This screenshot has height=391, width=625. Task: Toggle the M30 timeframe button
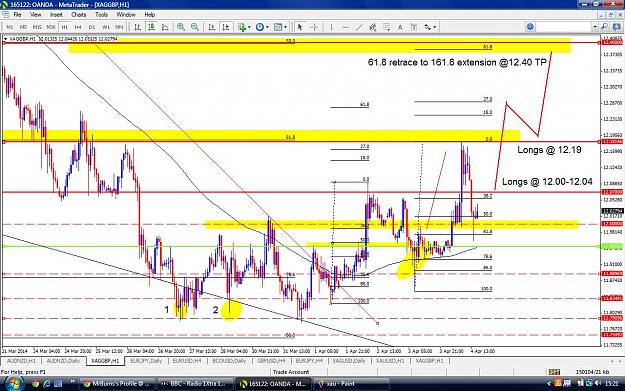(51, 27)
